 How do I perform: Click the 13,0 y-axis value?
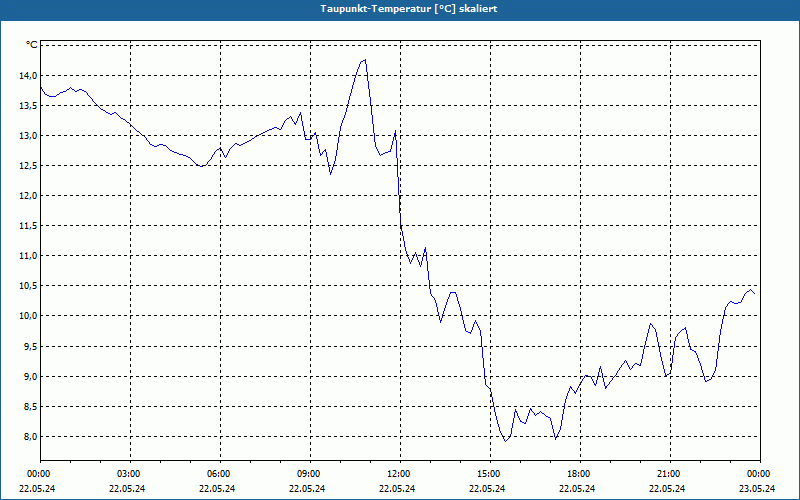(x=29, y=136)
